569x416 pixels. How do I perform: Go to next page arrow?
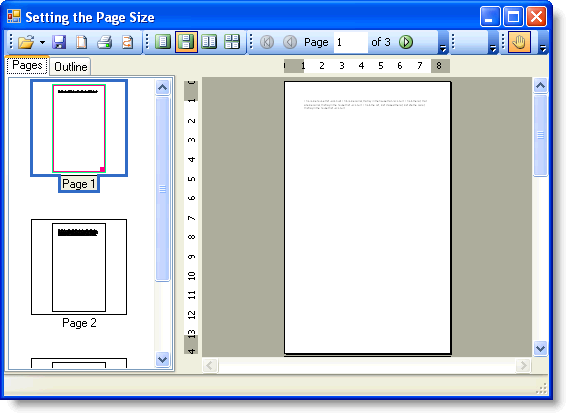pos(406,42)
